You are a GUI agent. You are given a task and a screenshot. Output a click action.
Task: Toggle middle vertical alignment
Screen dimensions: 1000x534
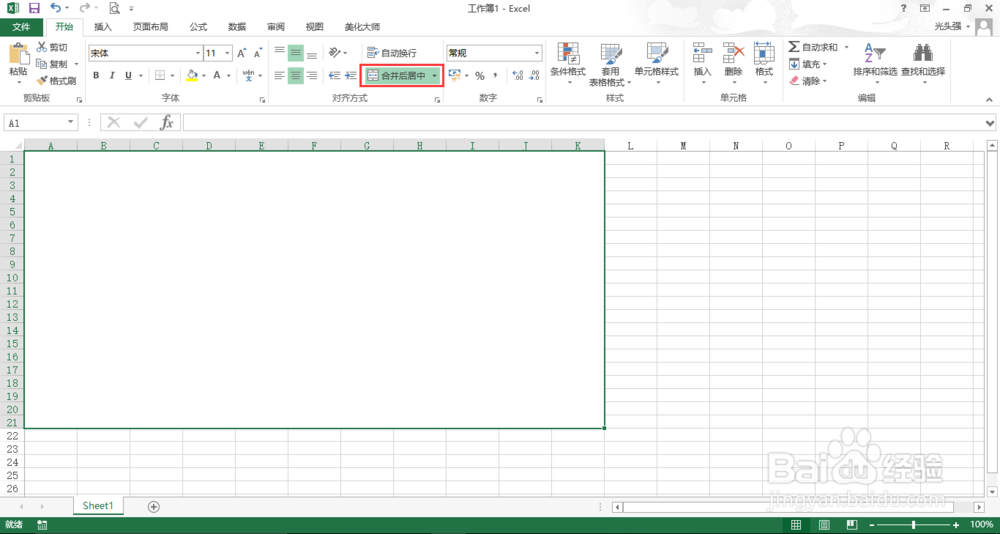(295, 52)
